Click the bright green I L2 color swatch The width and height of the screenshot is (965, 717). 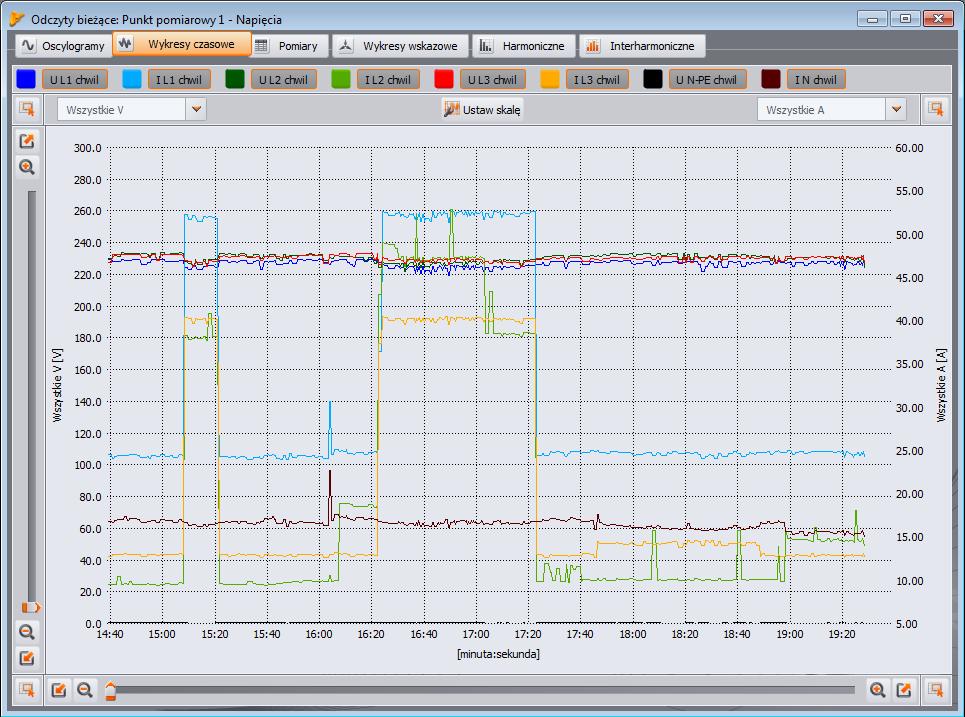tap(341, 79)
